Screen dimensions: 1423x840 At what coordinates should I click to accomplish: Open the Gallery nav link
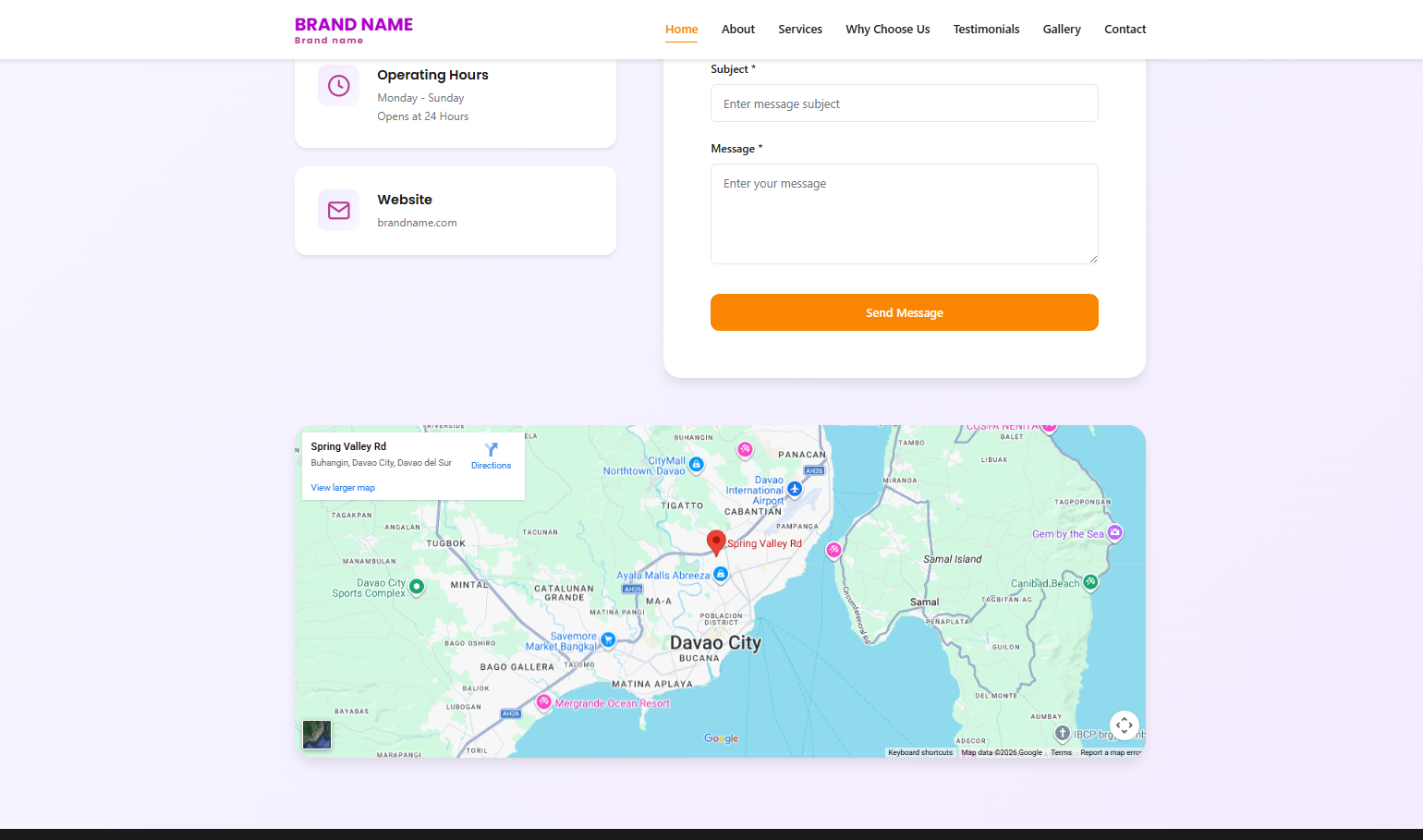(x=1061, y=30)
